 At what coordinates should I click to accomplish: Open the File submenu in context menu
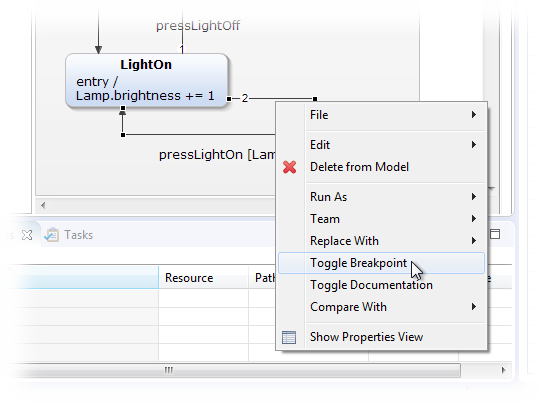(x=381, y=115)
